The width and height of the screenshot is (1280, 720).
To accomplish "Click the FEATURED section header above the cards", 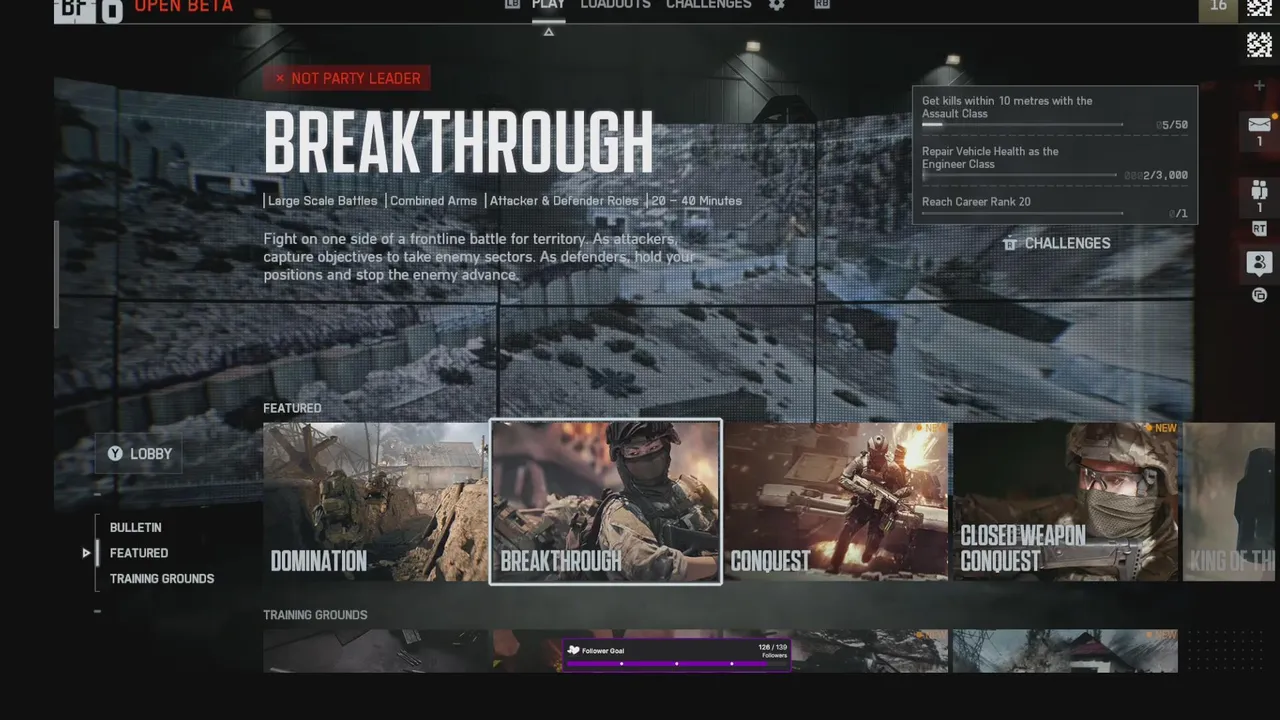I will (292, 408).
